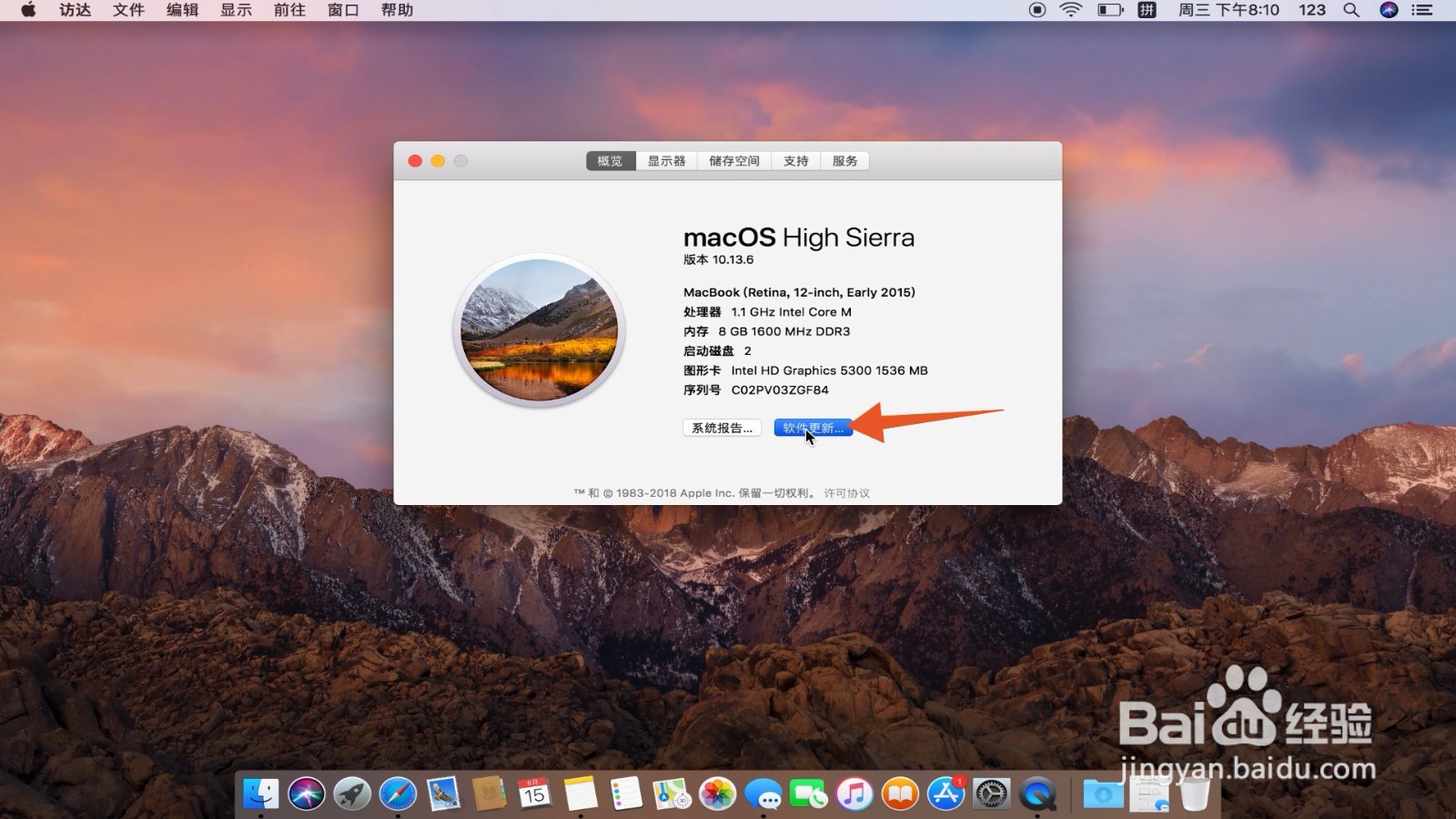Screen dimensions: 1456x819
Task: Open Maps app in Dock
Action: pos(672,794)
